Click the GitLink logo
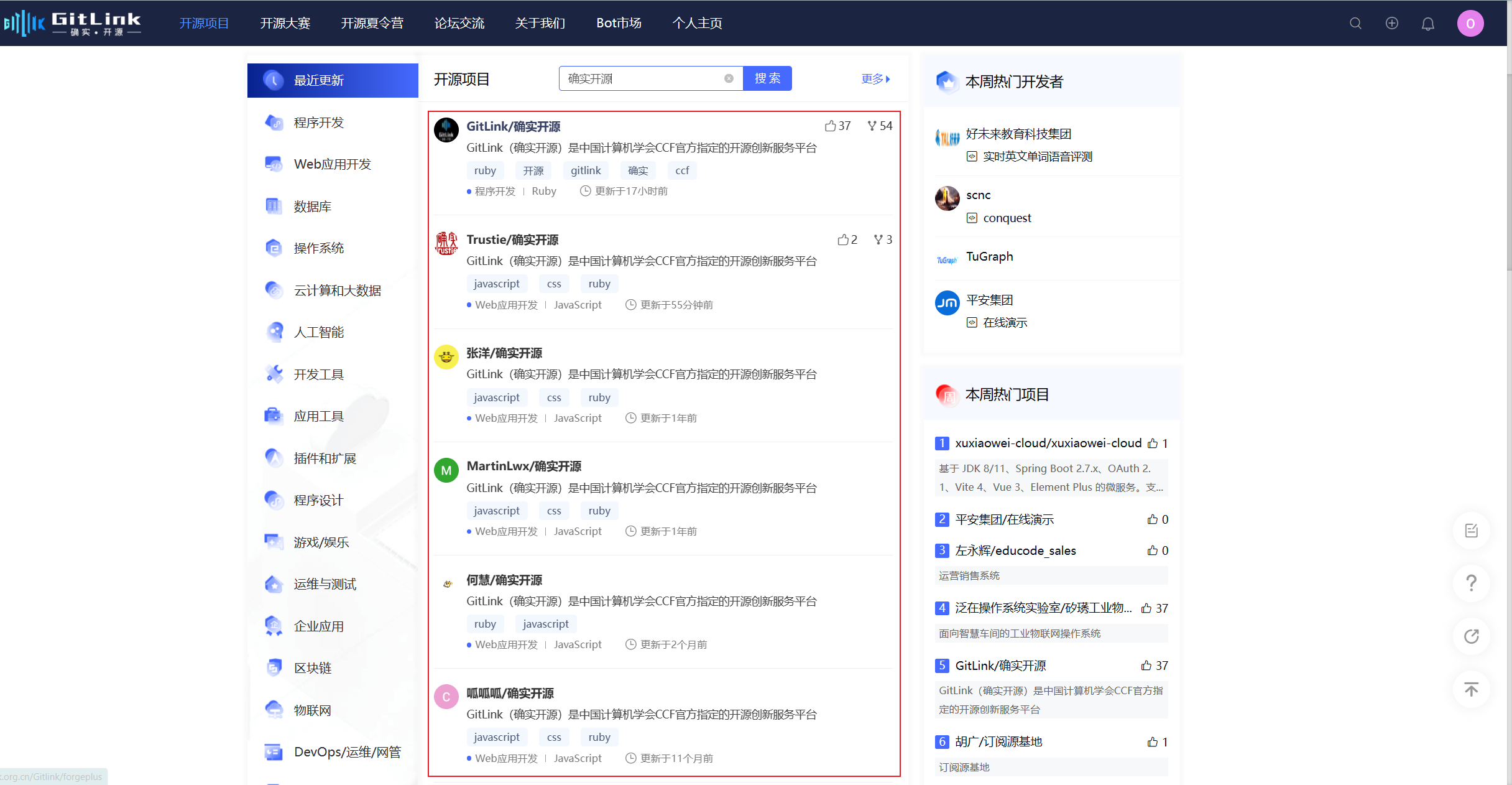The height and width of the screenshot is (785, 1512). tap(73, 24)
